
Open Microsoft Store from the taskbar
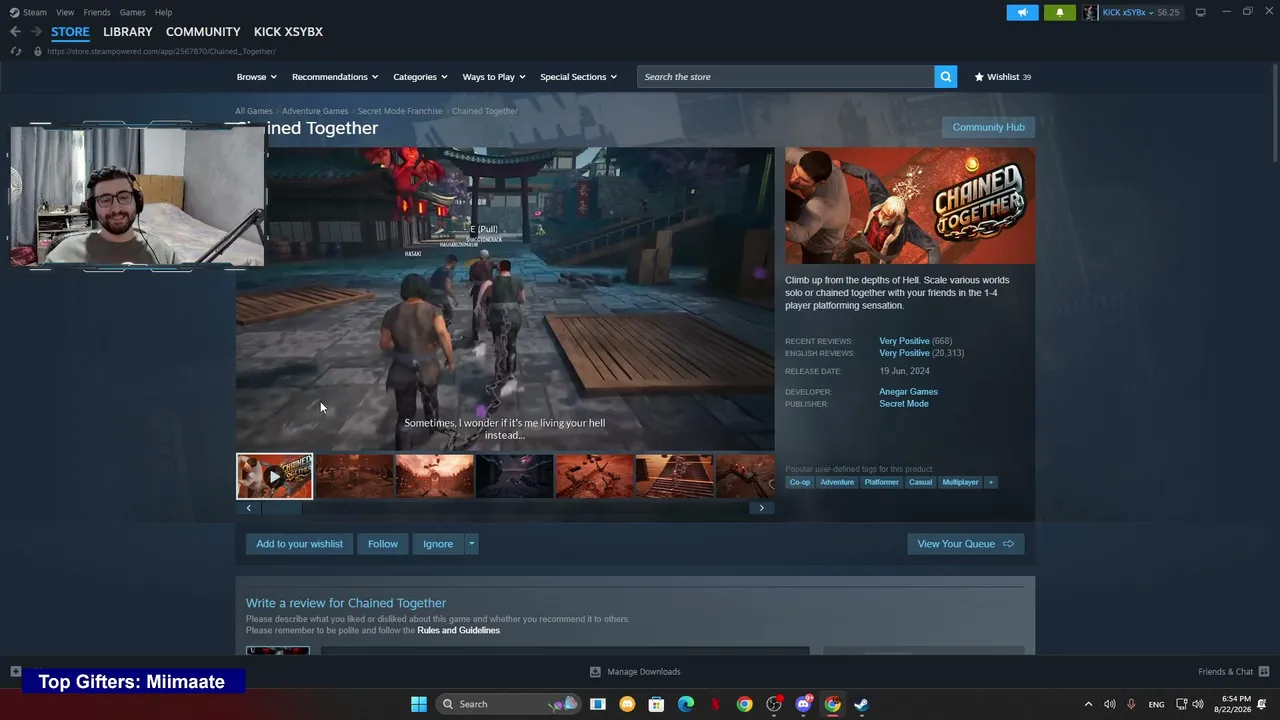coord(656,704)
